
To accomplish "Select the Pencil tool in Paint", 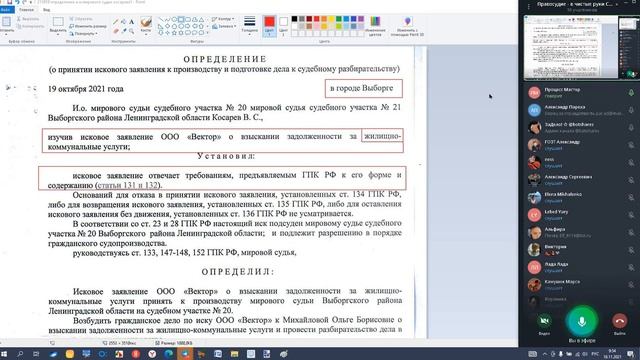I will coord(116,22).
